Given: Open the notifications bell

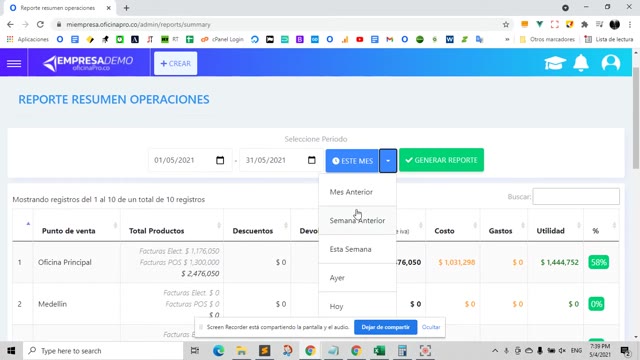Looking at the screenshot, I should [581, 63].
